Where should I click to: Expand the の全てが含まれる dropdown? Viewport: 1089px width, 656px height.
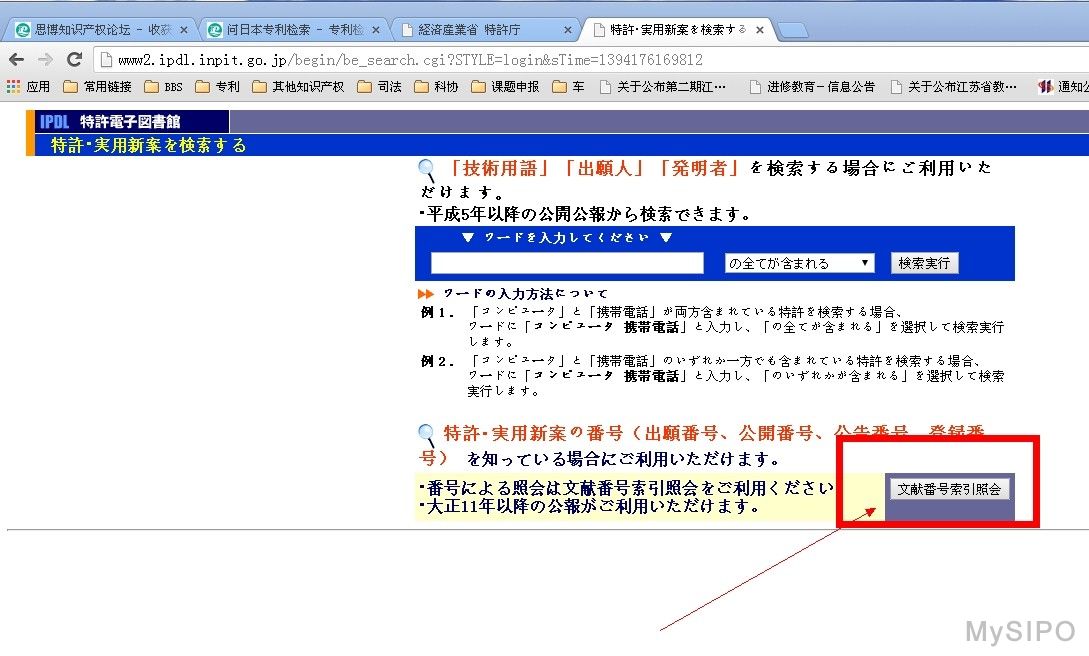(799, 263)
